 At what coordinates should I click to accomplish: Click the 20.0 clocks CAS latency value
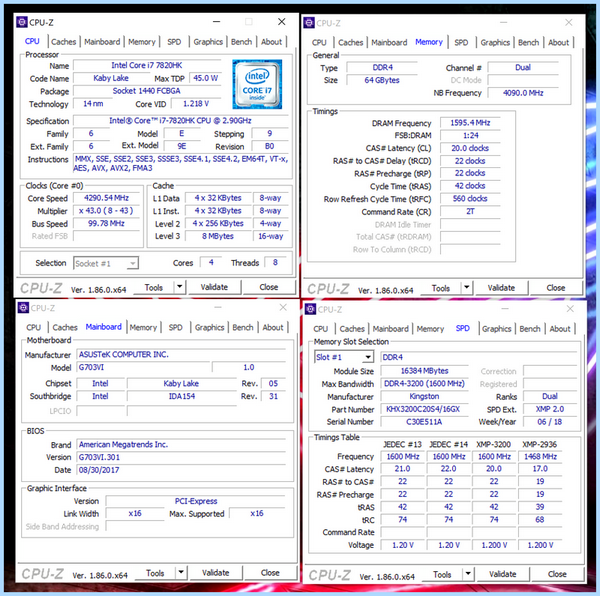coord(470,148)
